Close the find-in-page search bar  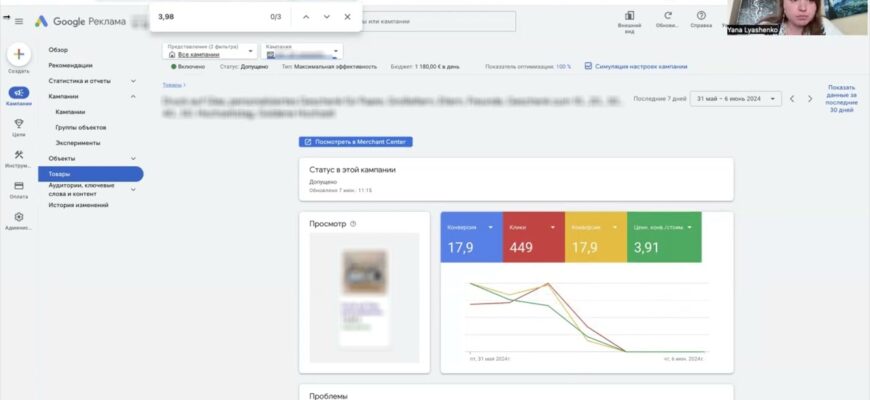[x=347, y=17]
